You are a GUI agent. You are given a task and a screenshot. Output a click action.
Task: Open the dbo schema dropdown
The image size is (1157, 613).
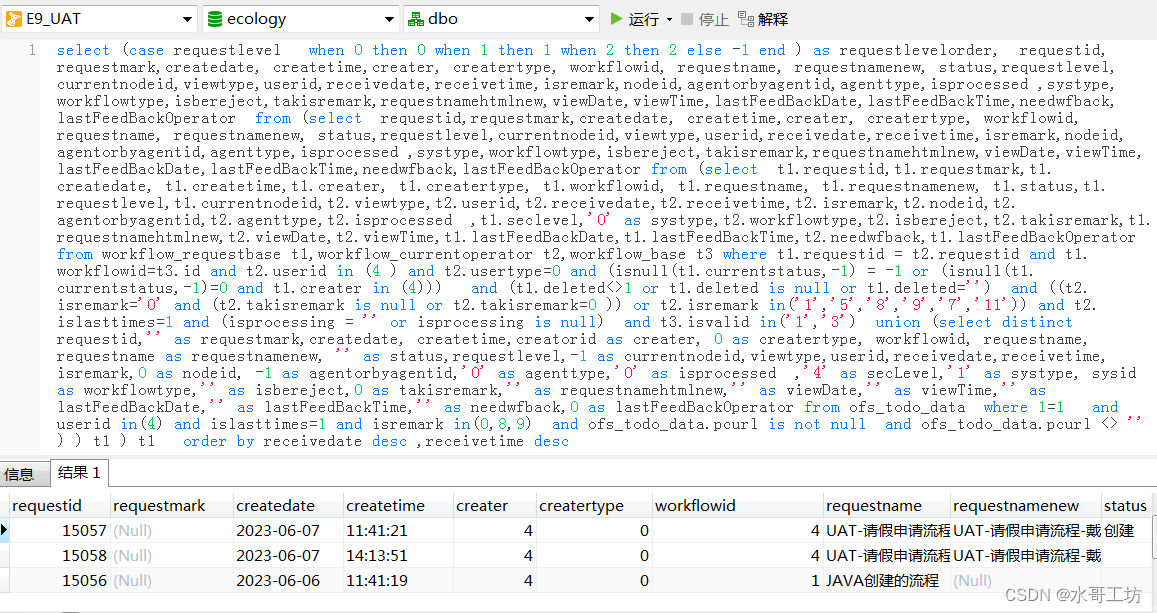tap(590, 17)
